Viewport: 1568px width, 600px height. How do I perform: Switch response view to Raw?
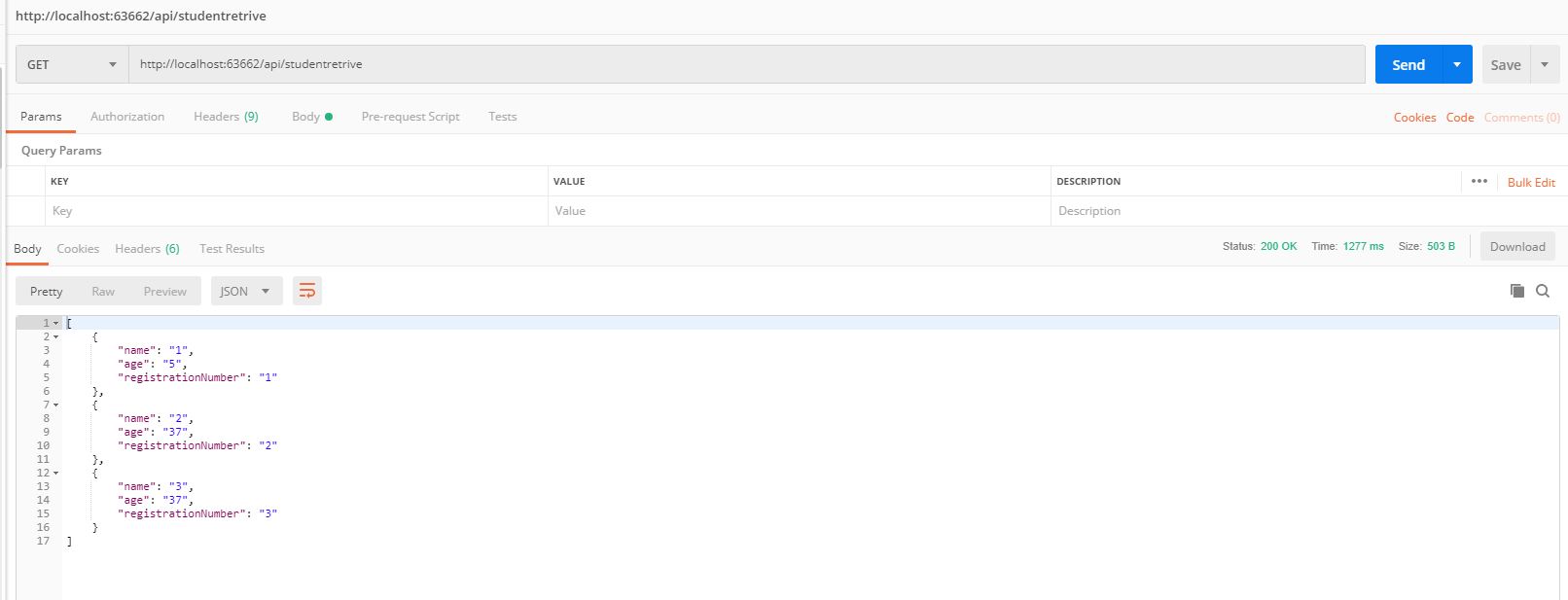pyautogui.click(x=103, y=291)
